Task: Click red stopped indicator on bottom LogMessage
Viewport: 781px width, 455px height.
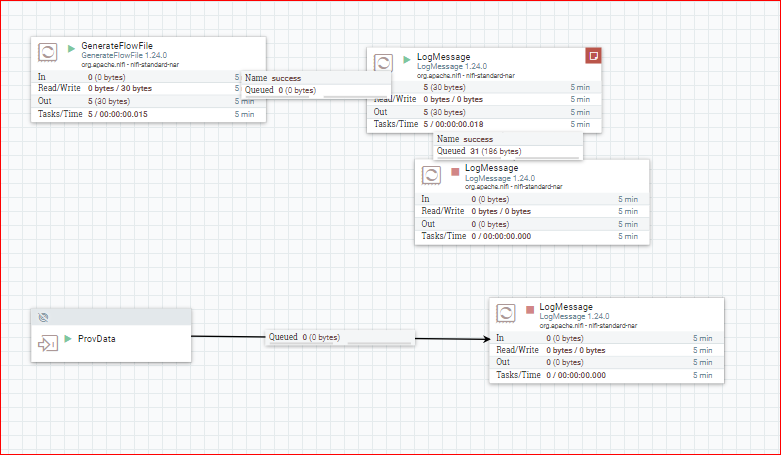Action: pyautogui.click(x=530, y=310)
